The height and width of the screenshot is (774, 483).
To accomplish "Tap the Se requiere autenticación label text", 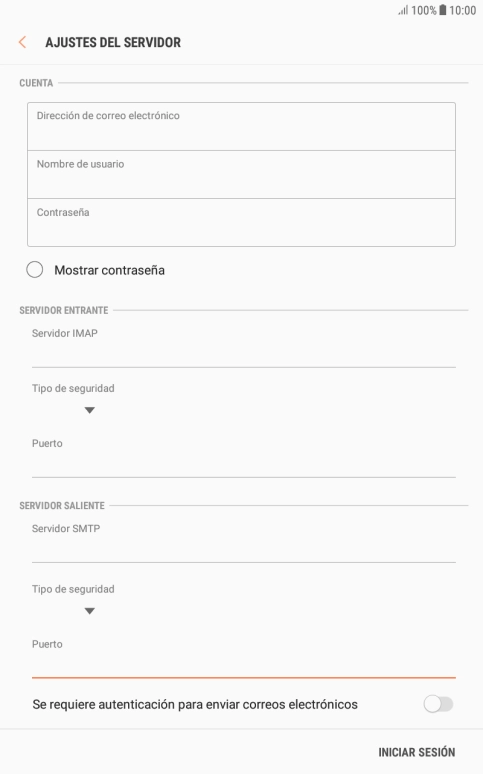I will pos(195,704).
